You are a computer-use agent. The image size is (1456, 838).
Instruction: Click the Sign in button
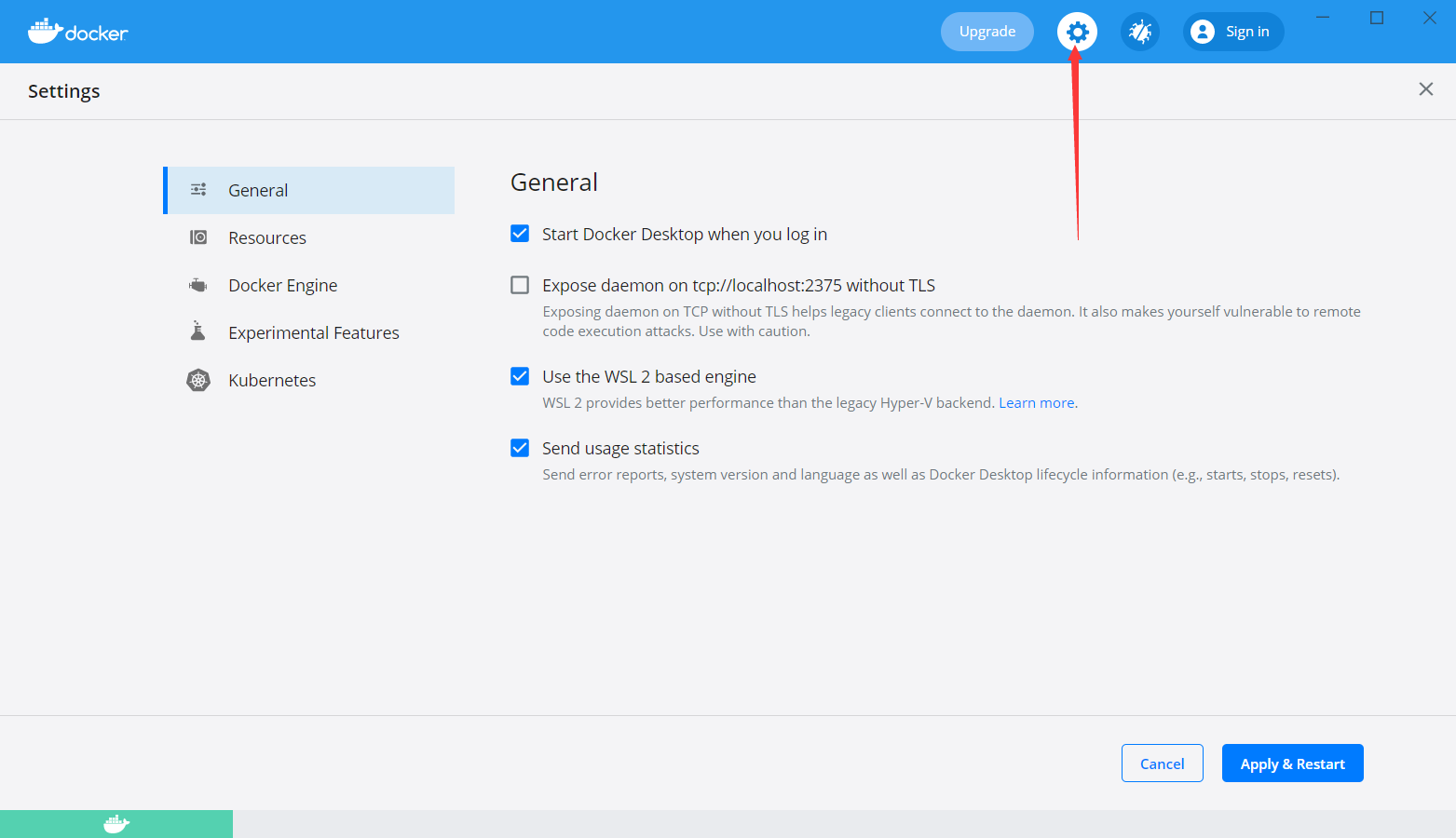(1233, 32)
